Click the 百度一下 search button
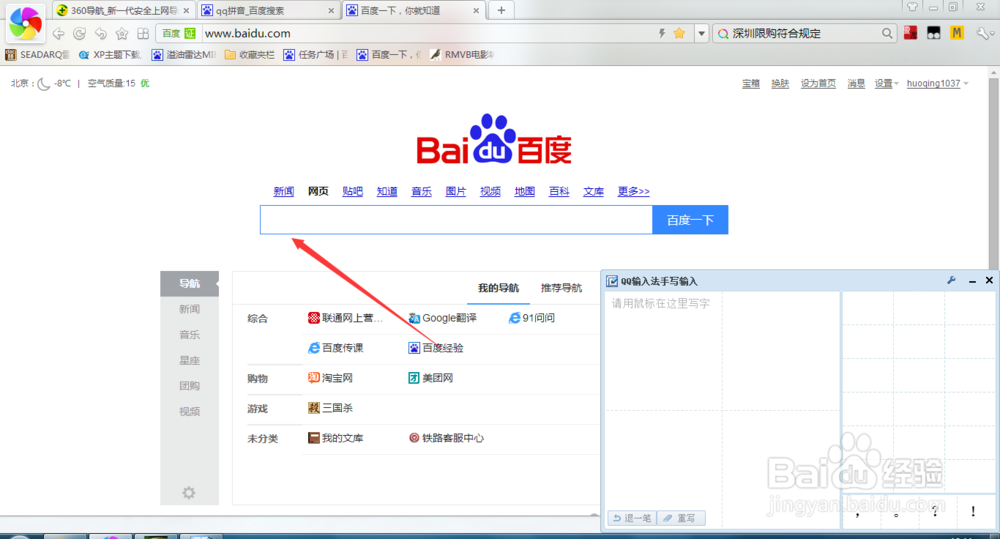 click(x=690, y=220)
